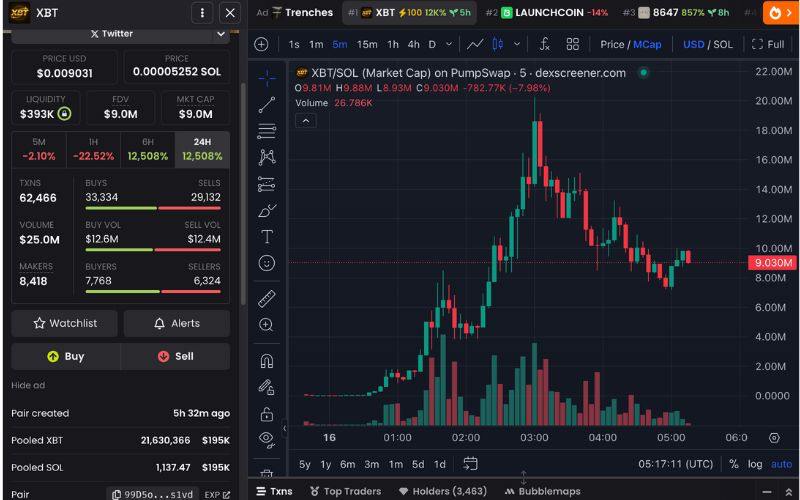Open Alerts for XBT
Image resolution: width=800 pixels, height=500 pixels.
(x=177, y=323)
